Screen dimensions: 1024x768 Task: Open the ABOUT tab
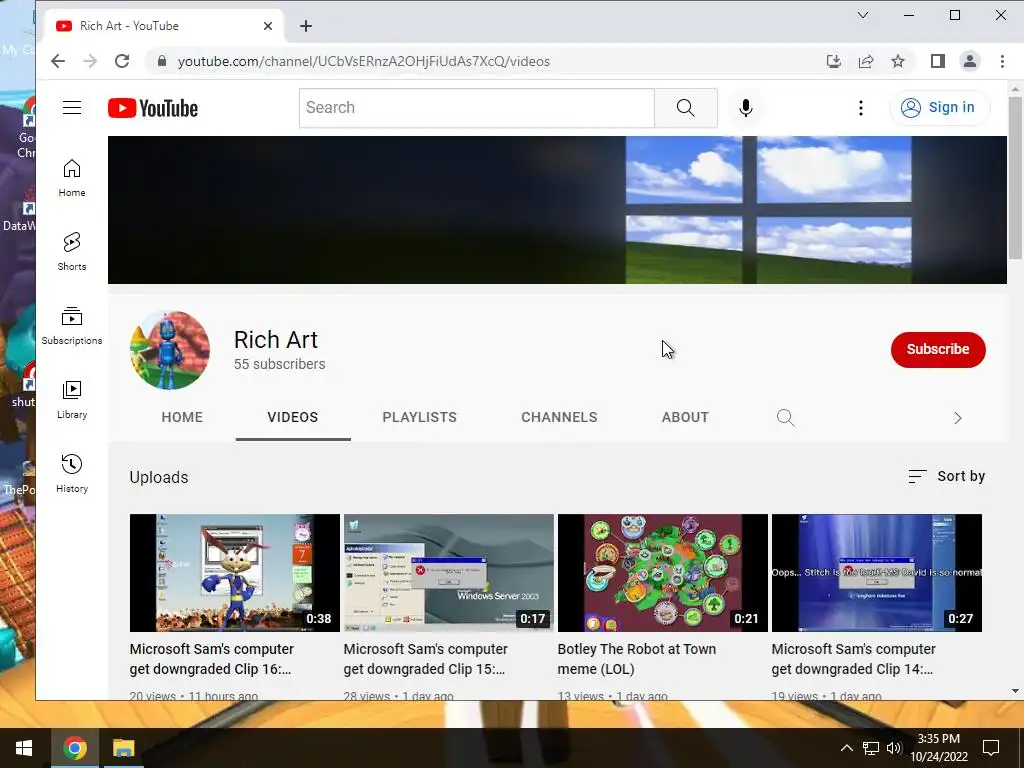tap(685, 417)
